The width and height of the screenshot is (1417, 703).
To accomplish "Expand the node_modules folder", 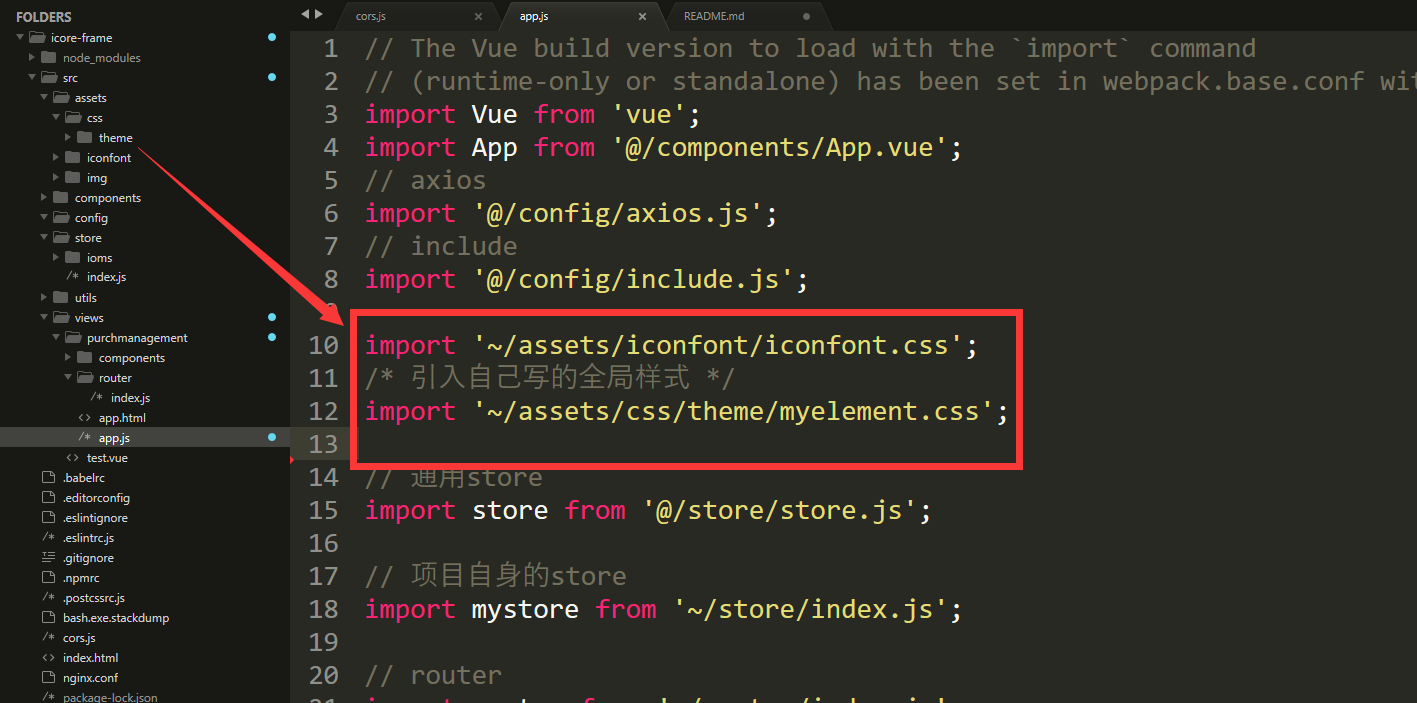I will click(32, 58).
